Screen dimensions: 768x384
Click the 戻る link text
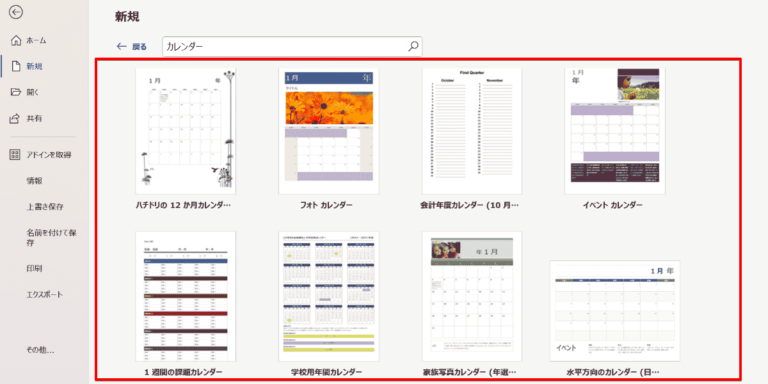[139, 47]
